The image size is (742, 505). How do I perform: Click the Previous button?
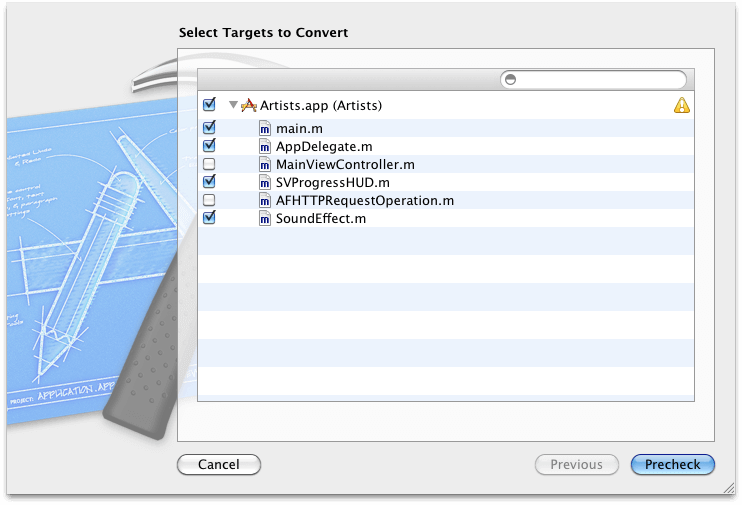tap(576, 464)
